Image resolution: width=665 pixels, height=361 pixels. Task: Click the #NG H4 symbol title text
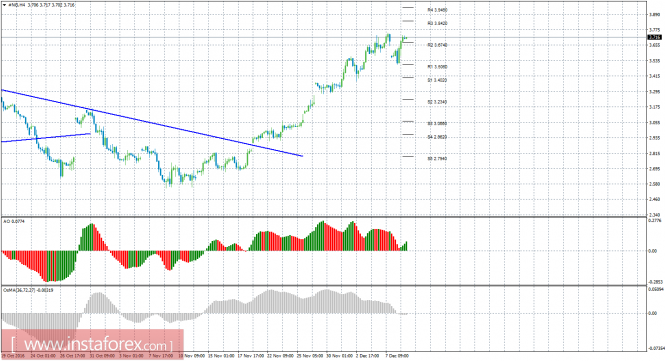[16, 5]
